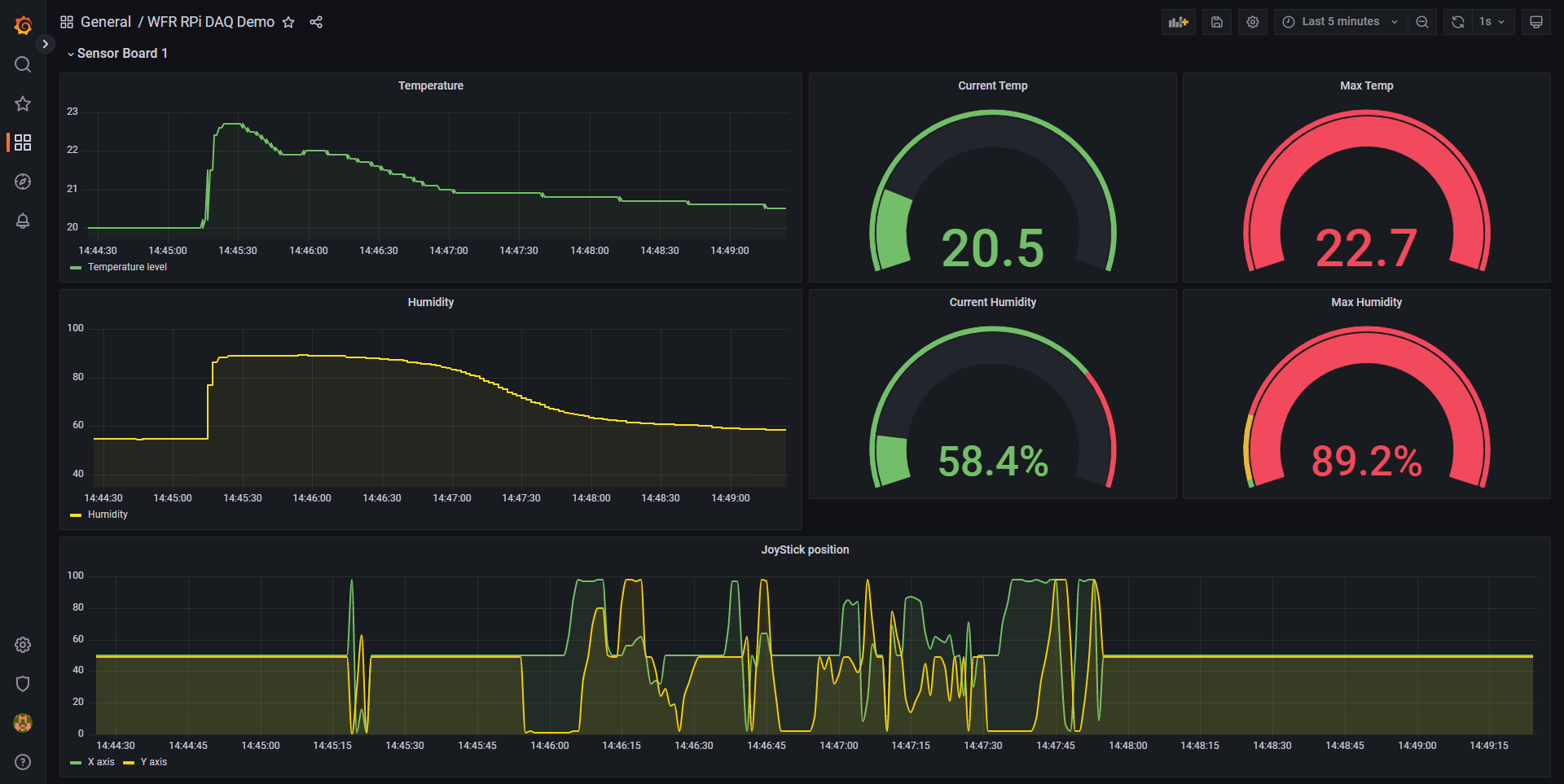
Task: Enable TV kiosk mode
Action: [1536, 21]
